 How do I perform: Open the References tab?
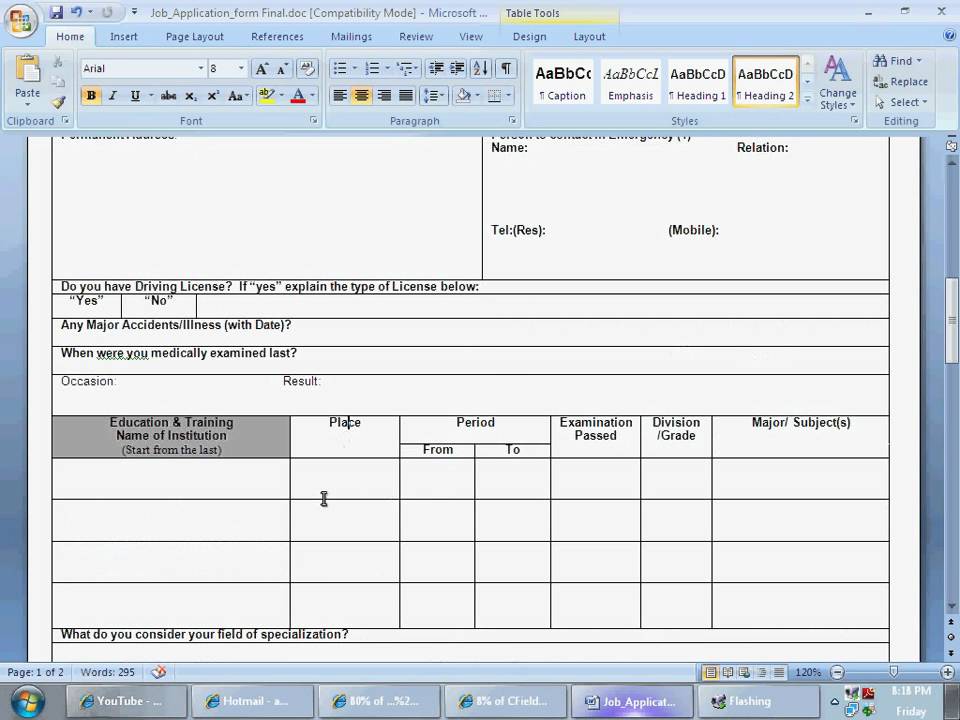tap(277, 37)
